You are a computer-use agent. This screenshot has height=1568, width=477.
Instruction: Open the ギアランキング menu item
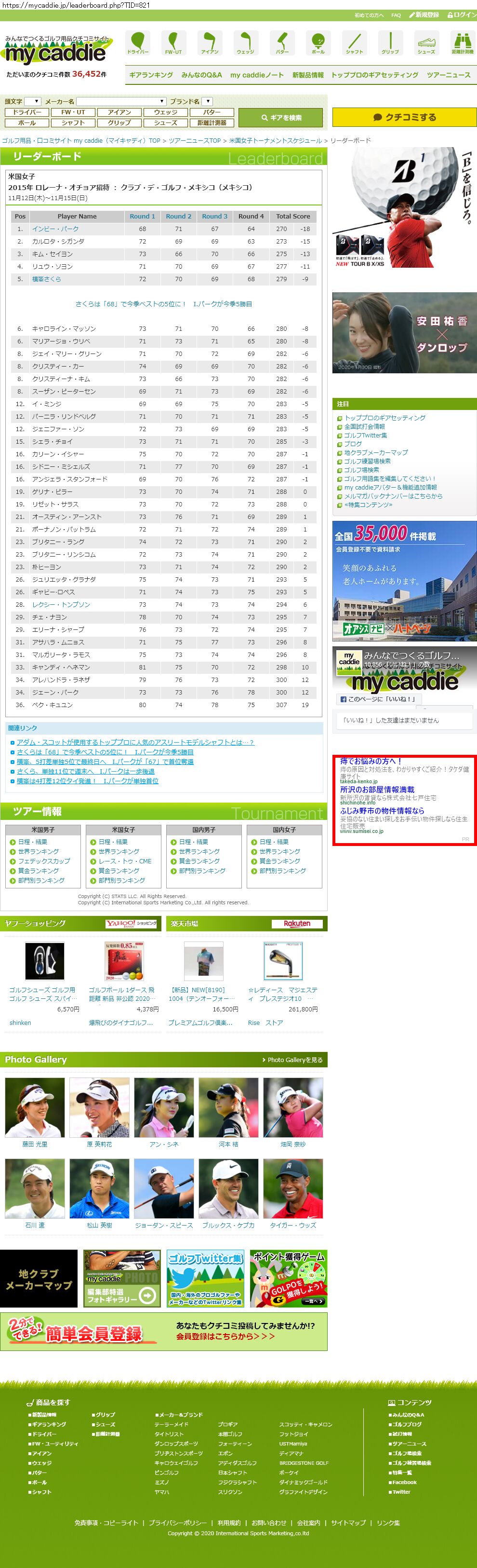pos(151,75)
